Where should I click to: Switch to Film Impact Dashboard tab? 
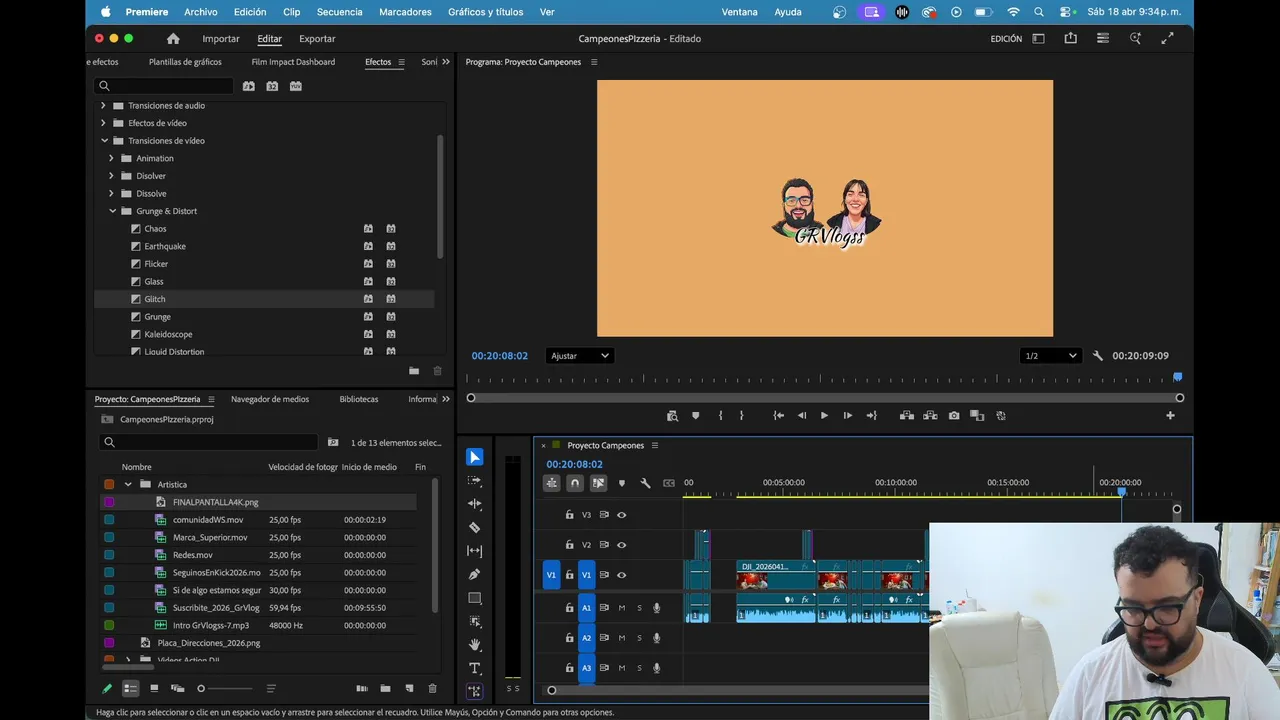(x=293, y=62)
